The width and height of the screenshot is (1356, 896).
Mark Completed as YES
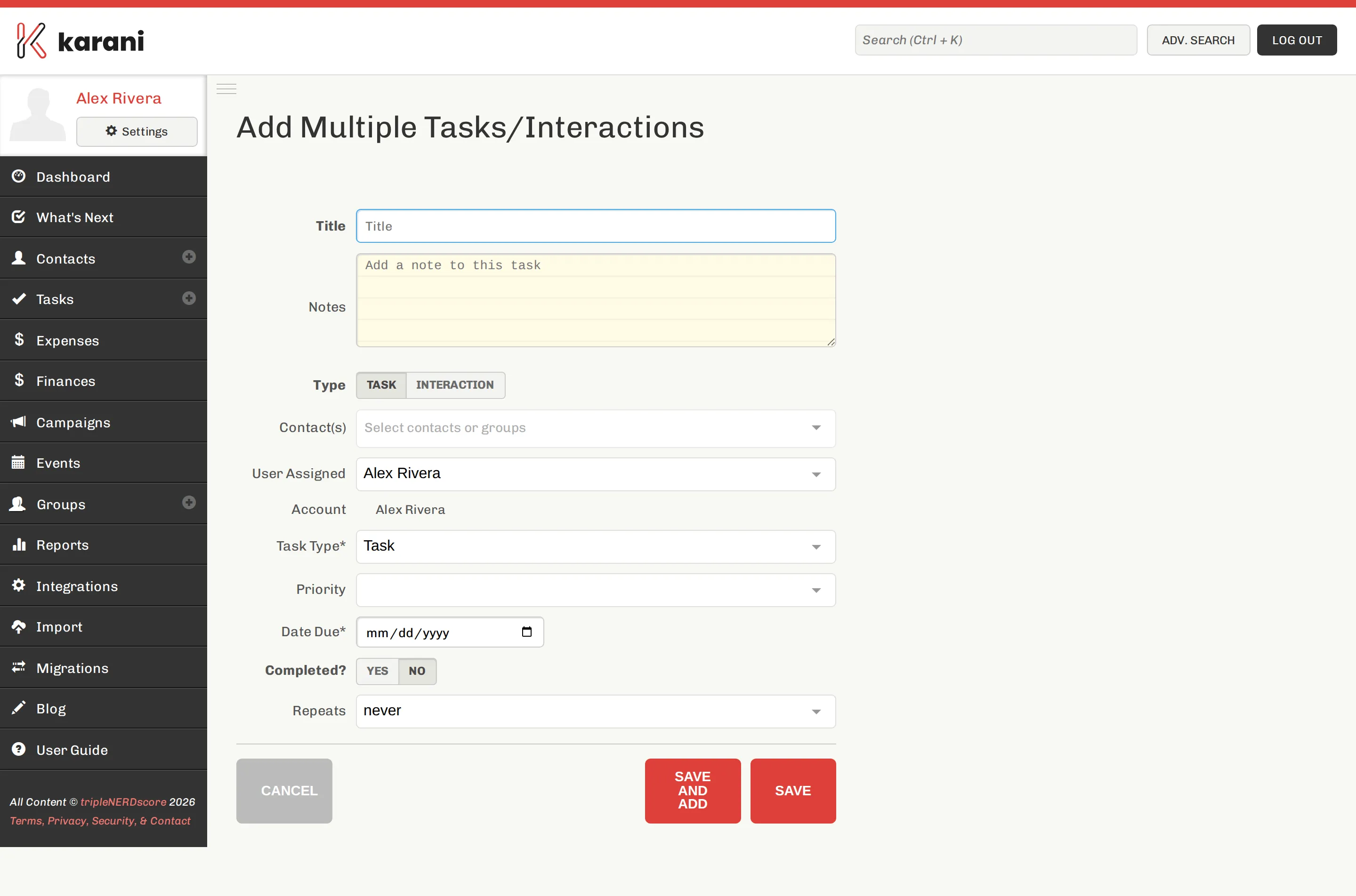point(377,671)
